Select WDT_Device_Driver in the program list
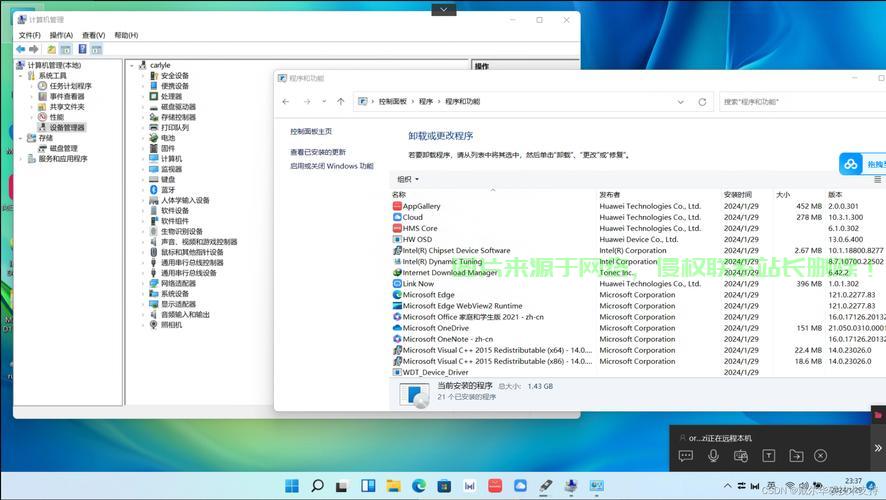Screen dimensions: 886x500 (435, 372)
